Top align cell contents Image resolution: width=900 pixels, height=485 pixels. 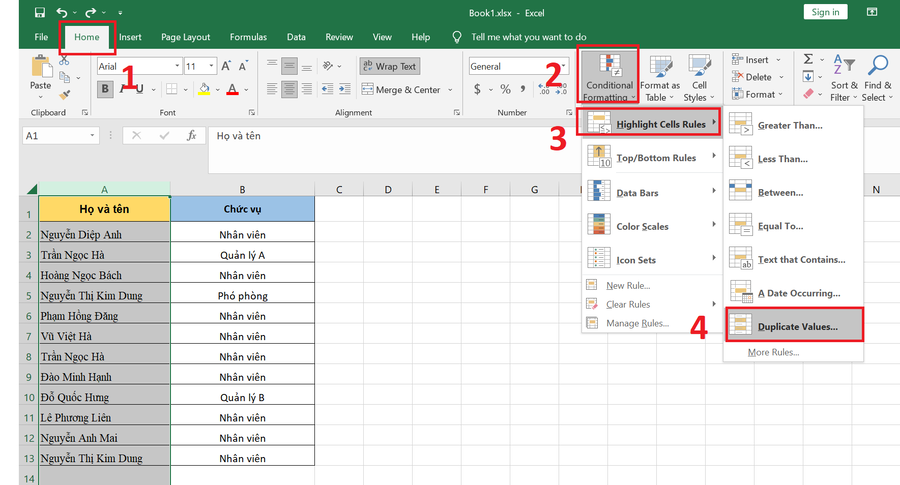tap(272, 66)
